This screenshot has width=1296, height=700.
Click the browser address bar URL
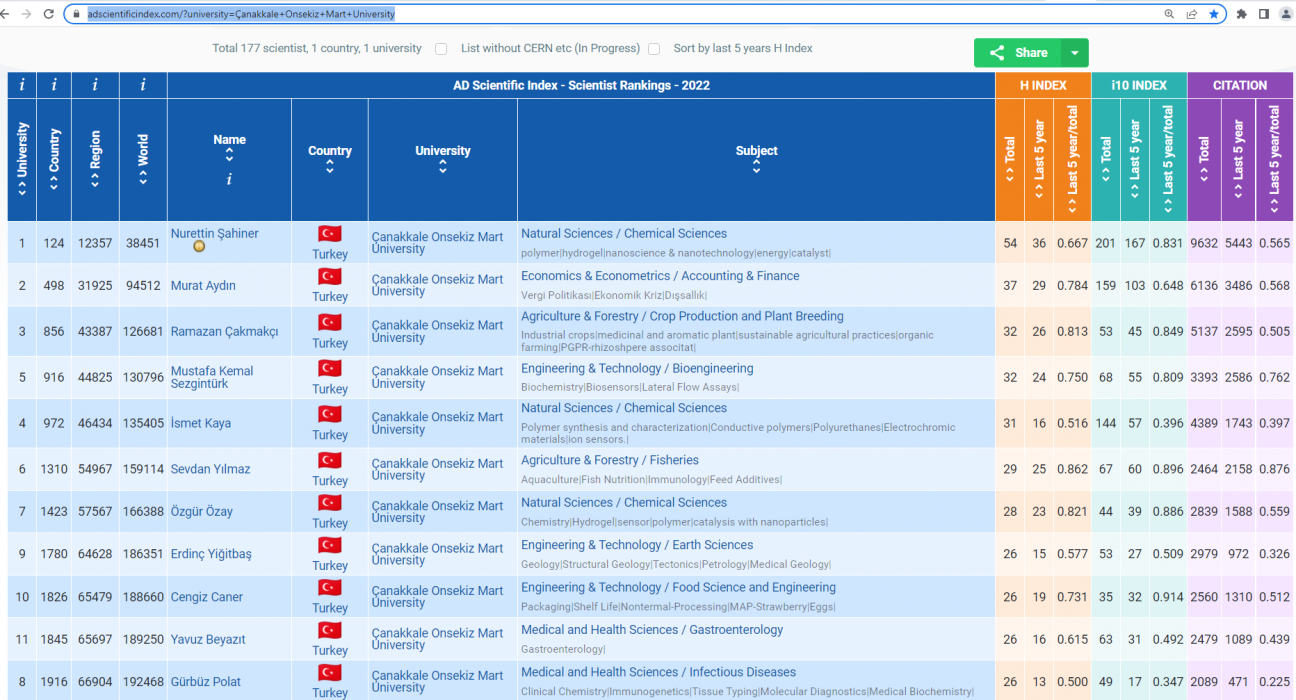click(241, 14)
